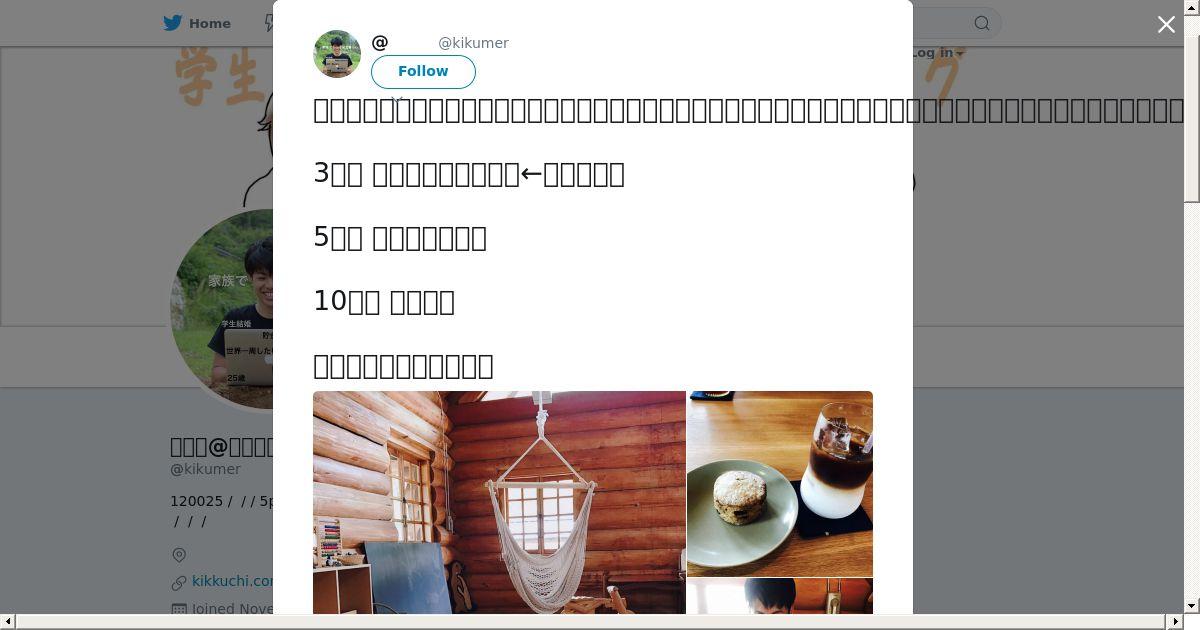1200x630 pixels.
Task: Select the Home tab in navigation
Action: coord(197,23)
